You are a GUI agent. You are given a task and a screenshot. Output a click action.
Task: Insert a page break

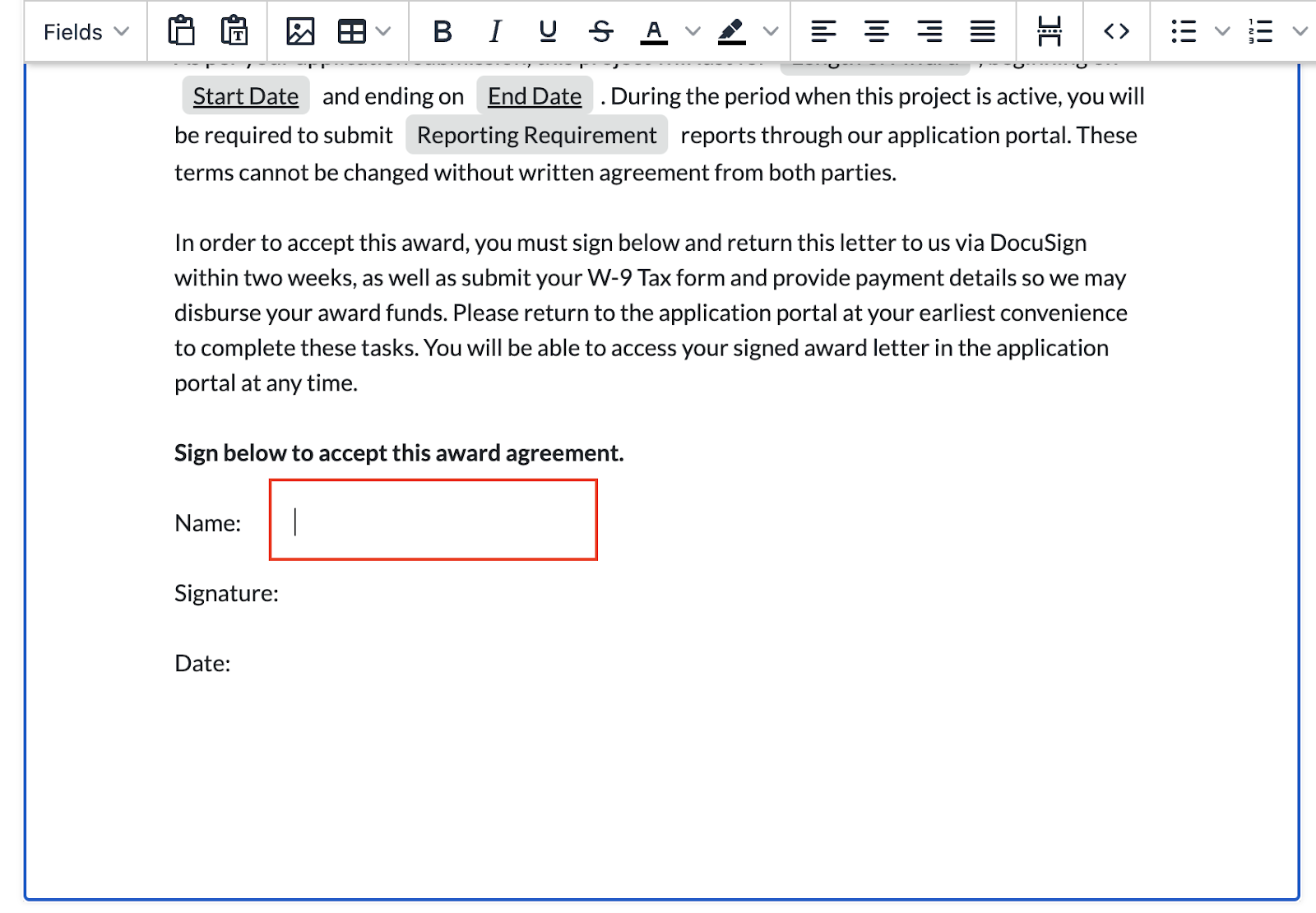pos(1050,31)
